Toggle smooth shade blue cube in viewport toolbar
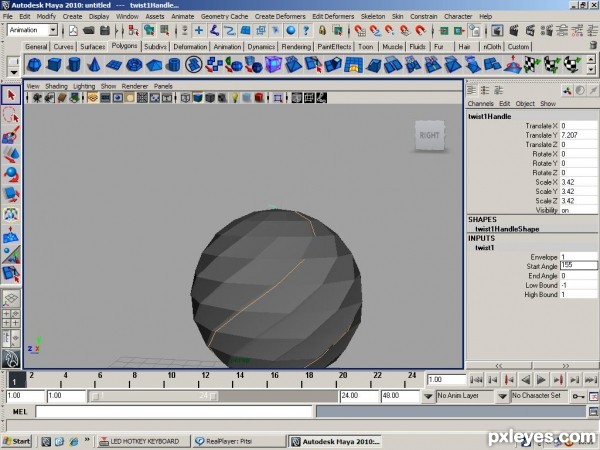Screen dimensions: 600x450 pyautogui.click(x=197, y=98)
